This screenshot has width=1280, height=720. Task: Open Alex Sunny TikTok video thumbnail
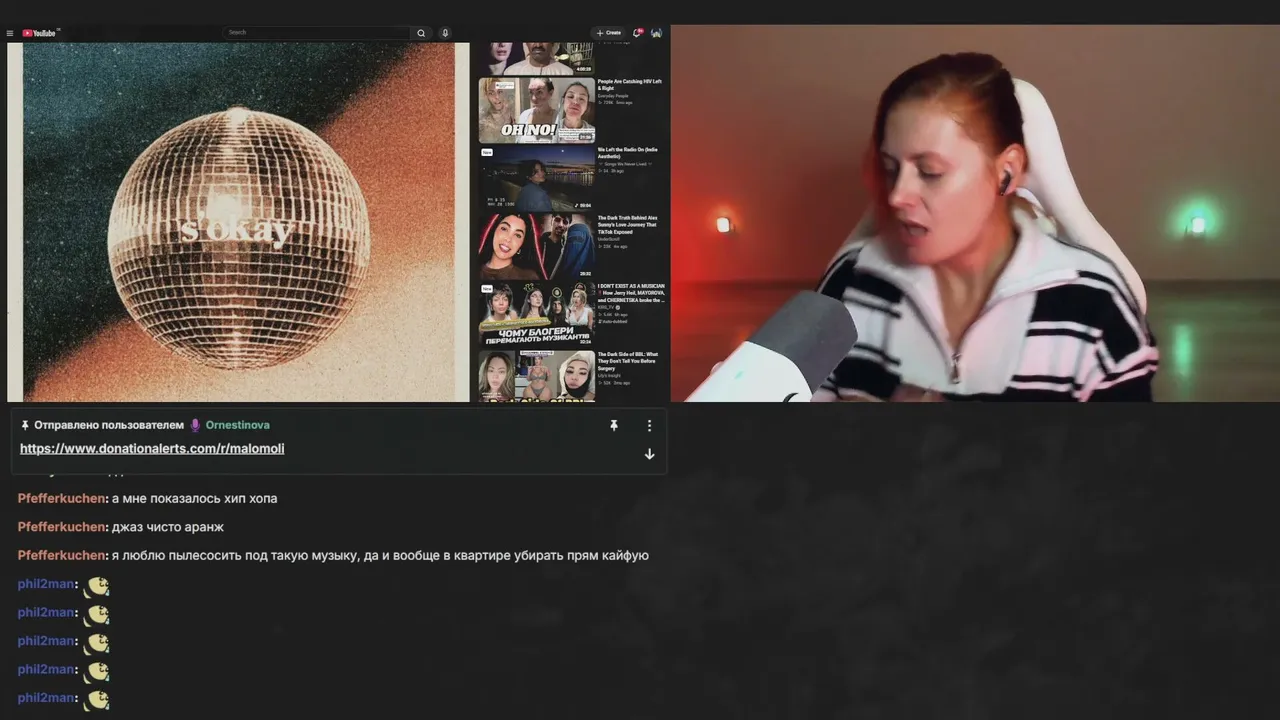(x=536, y=246)
